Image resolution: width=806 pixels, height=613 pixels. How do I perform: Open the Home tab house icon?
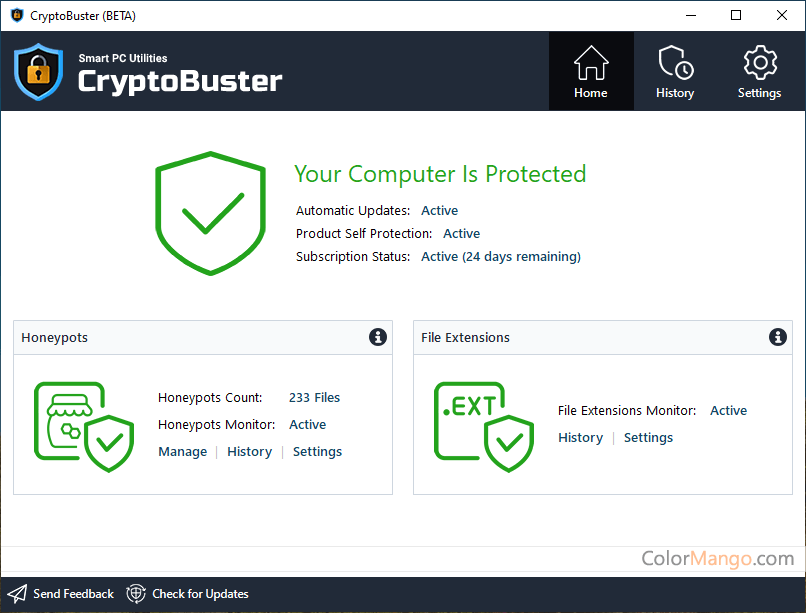click(x=591, y=63)
